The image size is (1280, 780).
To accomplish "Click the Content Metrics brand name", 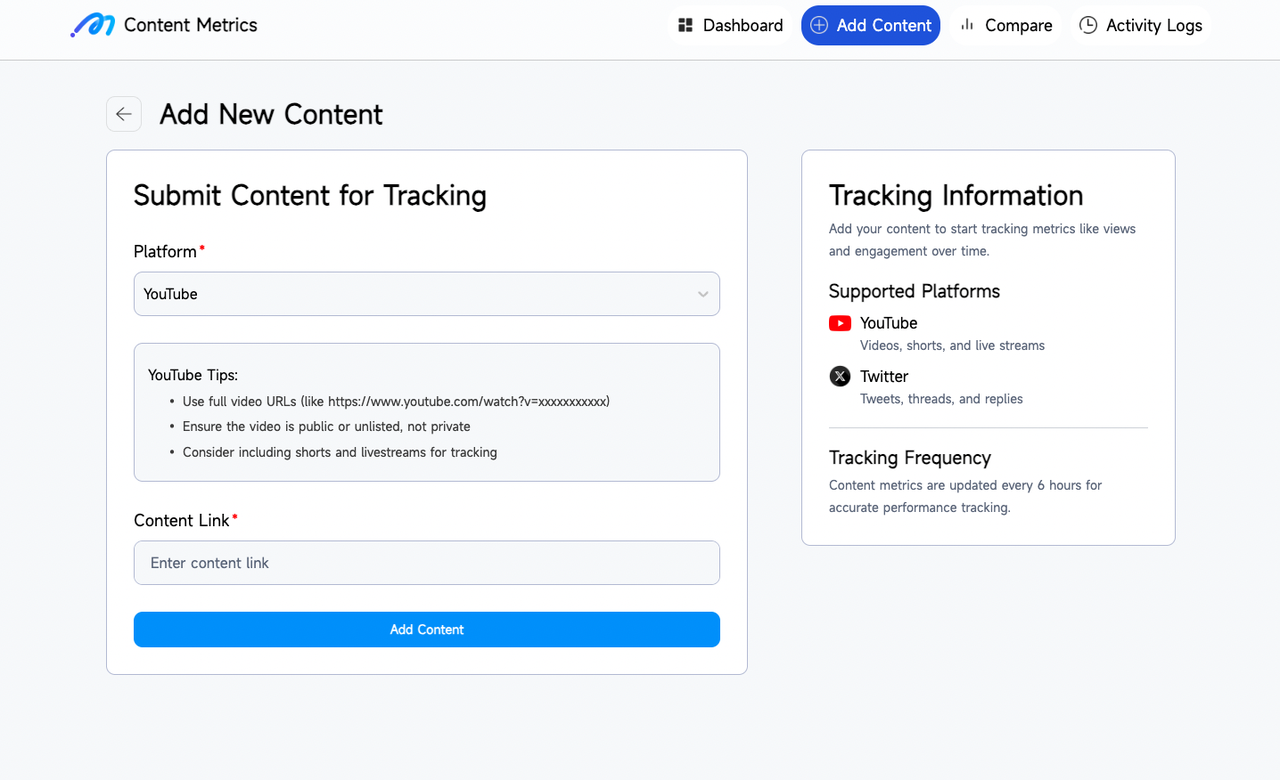I will 191,25.
